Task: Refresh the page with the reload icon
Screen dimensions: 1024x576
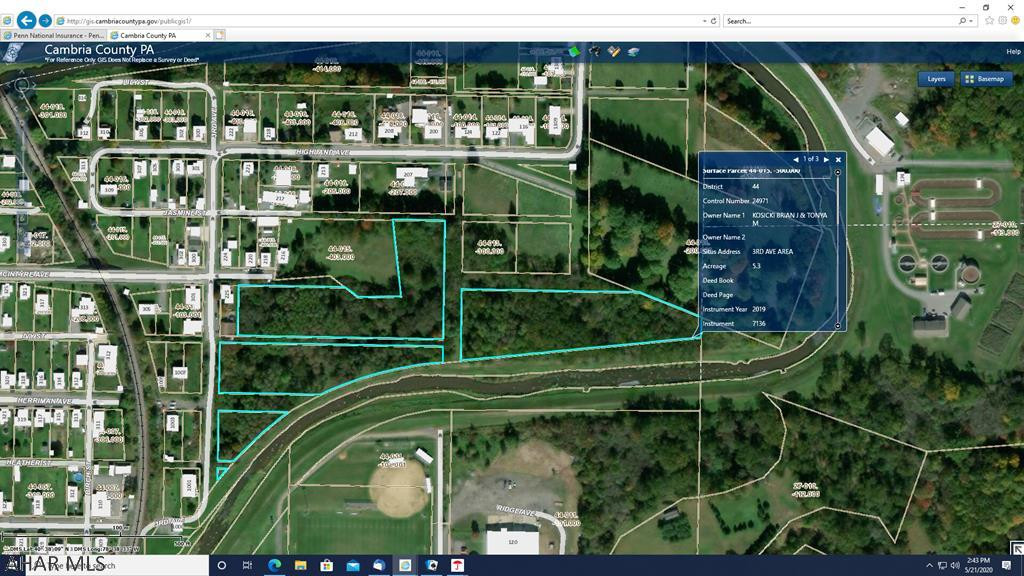Action: coord(714,20)
